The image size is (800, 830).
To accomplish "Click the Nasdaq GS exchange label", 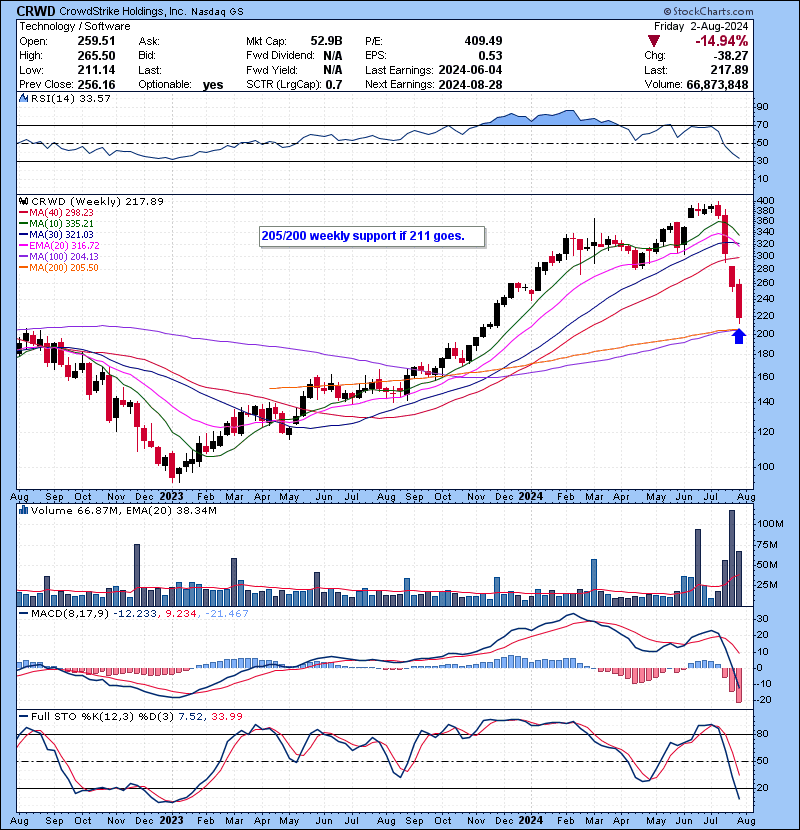I will 217,12.
